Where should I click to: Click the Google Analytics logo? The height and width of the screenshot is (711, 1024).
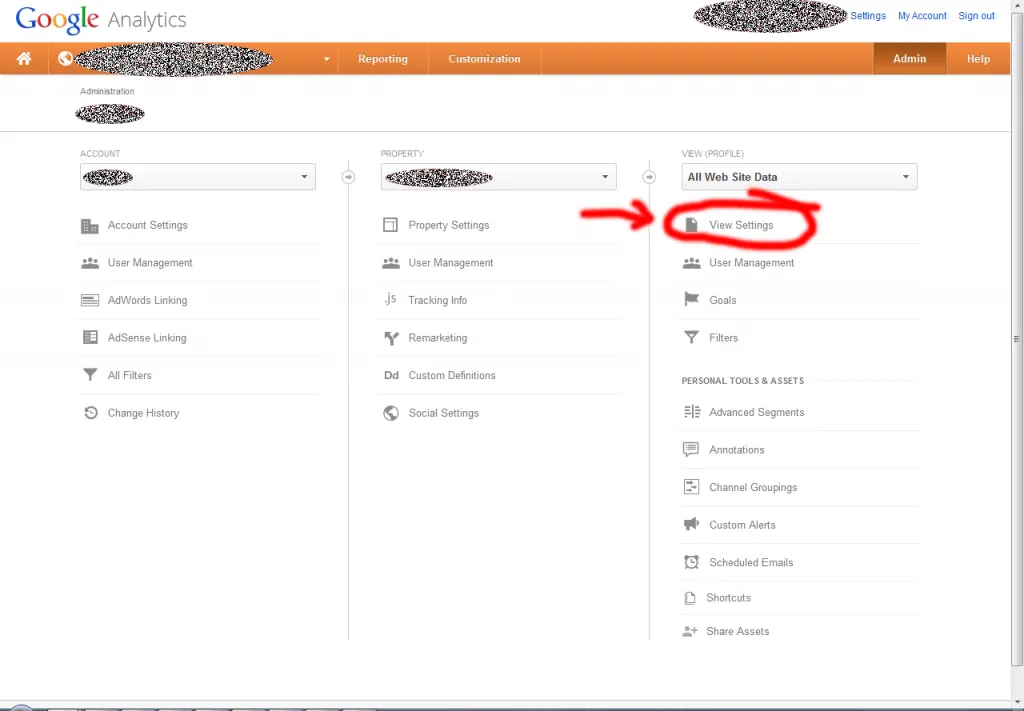click(101, 20)
